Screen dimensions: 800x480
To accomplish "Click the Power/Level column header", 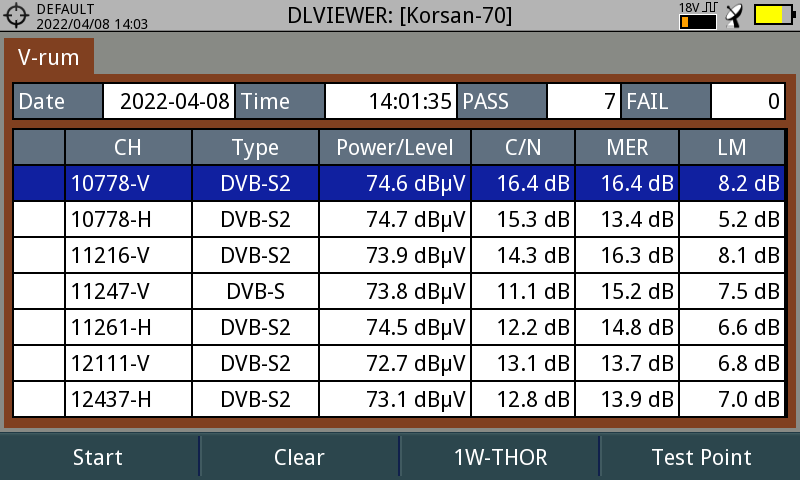I will pyautogui.click(x=395, y=147).
